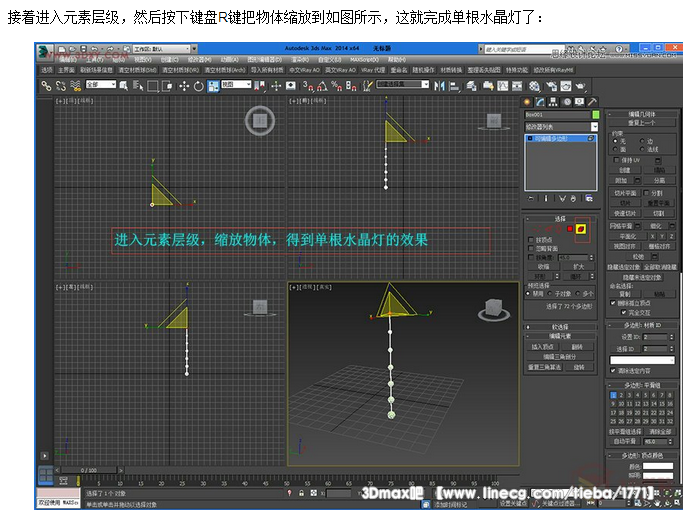Viewport: 683px width, 510px height.
Task: Switch to the Create command panel tab
Action: (x=527, y=102)
